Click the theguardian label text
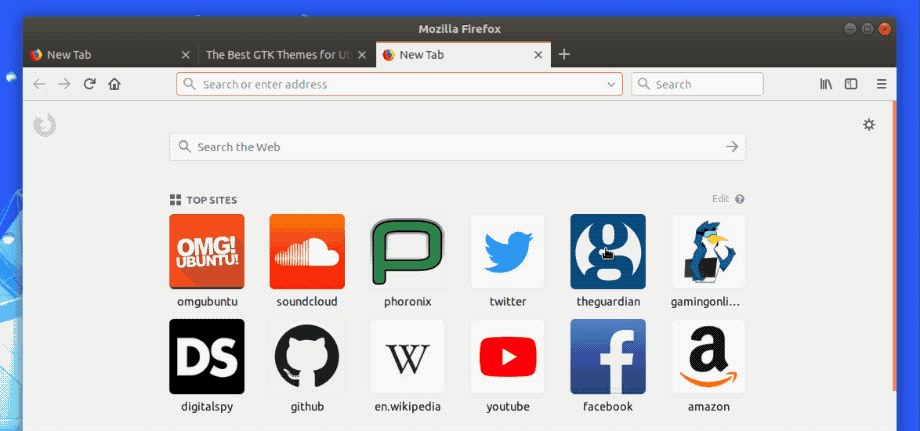920x431 pixels. click(608, 303)
